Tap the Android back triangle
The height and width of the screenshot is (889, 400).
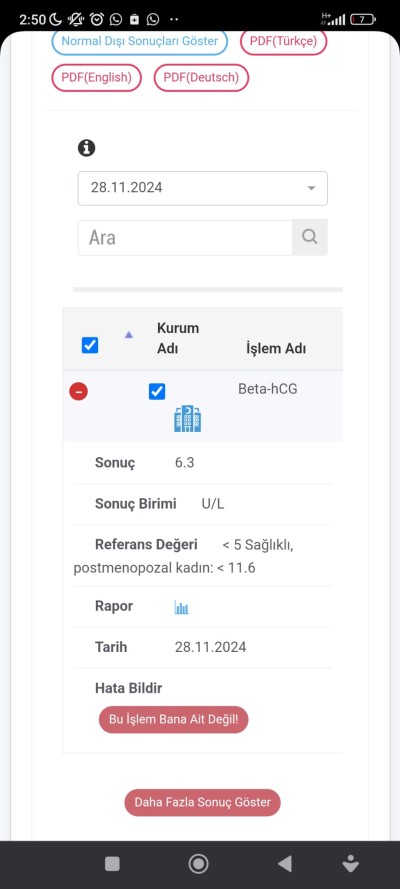pos(285,863)
